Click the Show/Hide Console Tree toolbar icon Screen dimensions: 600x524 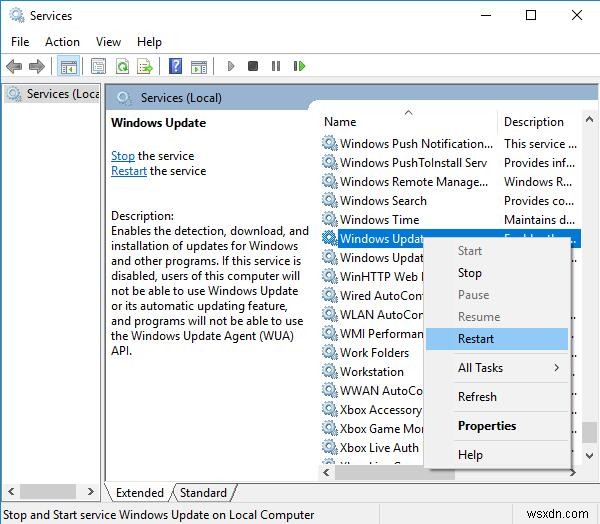tap(69, 67)
